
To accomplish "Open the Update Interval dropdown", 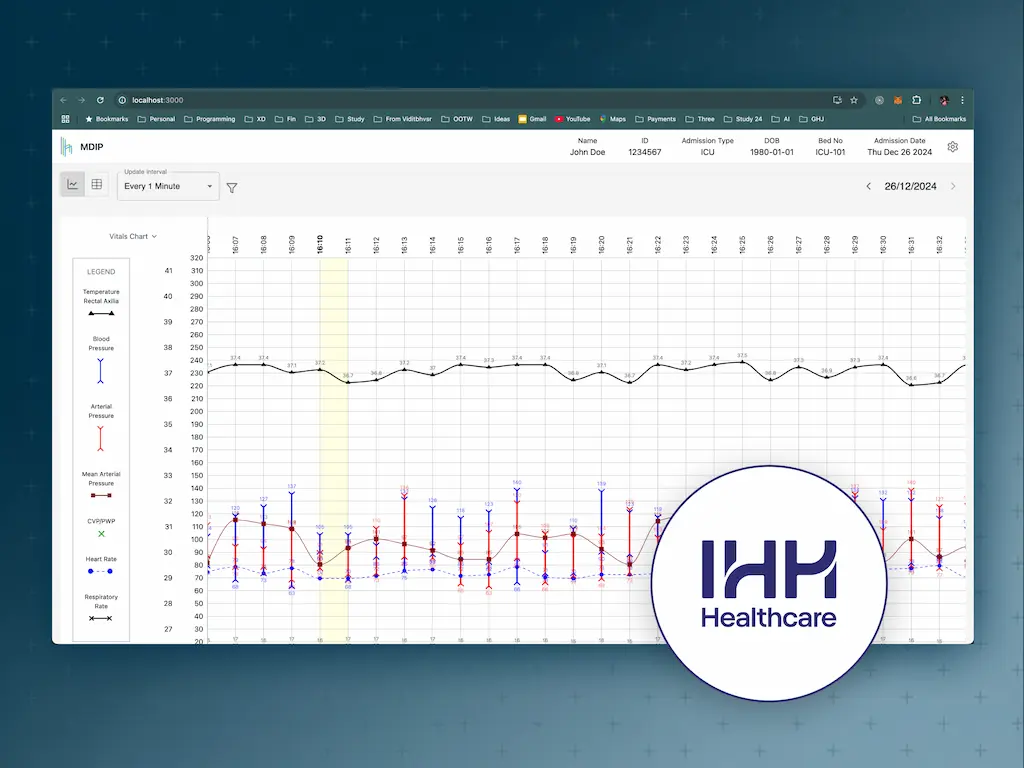I will [x=169, y=186].
